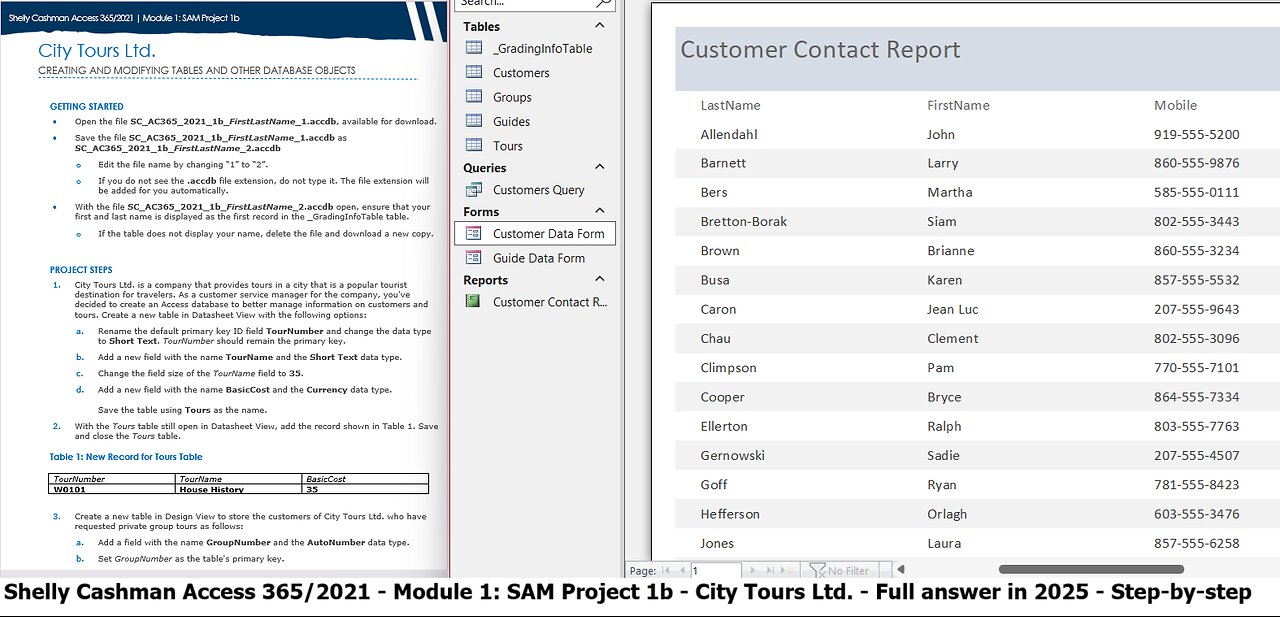Image resolution: width=1280 pixels, height=617 pixels.
Task: Select the Customer Data Form icon
Action: tap(474, 233)
